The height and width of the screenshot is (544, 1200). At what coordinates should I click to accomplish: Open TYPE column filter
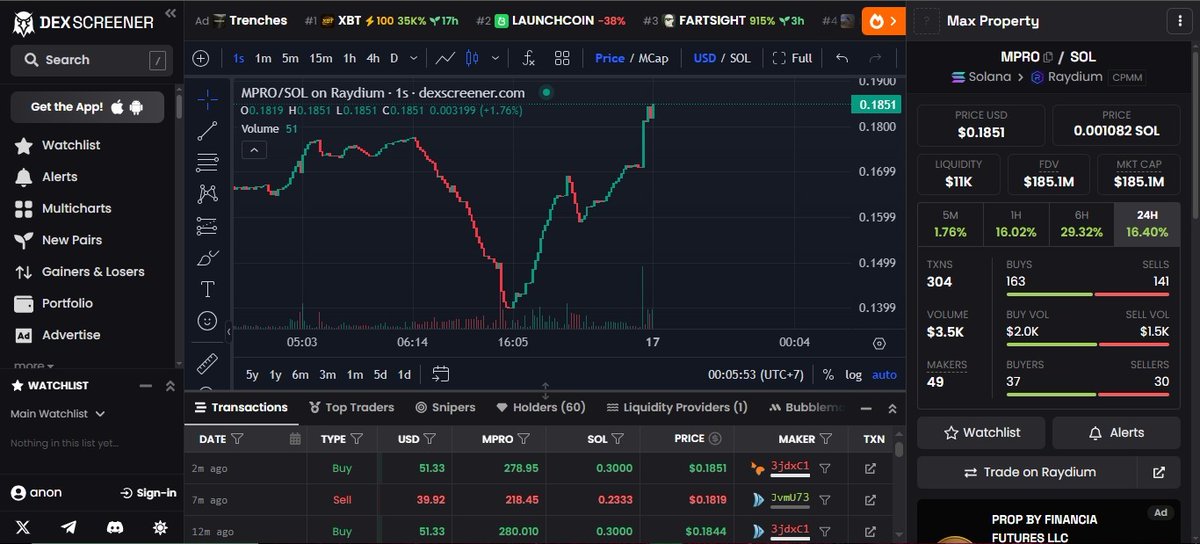coord(357,438)
